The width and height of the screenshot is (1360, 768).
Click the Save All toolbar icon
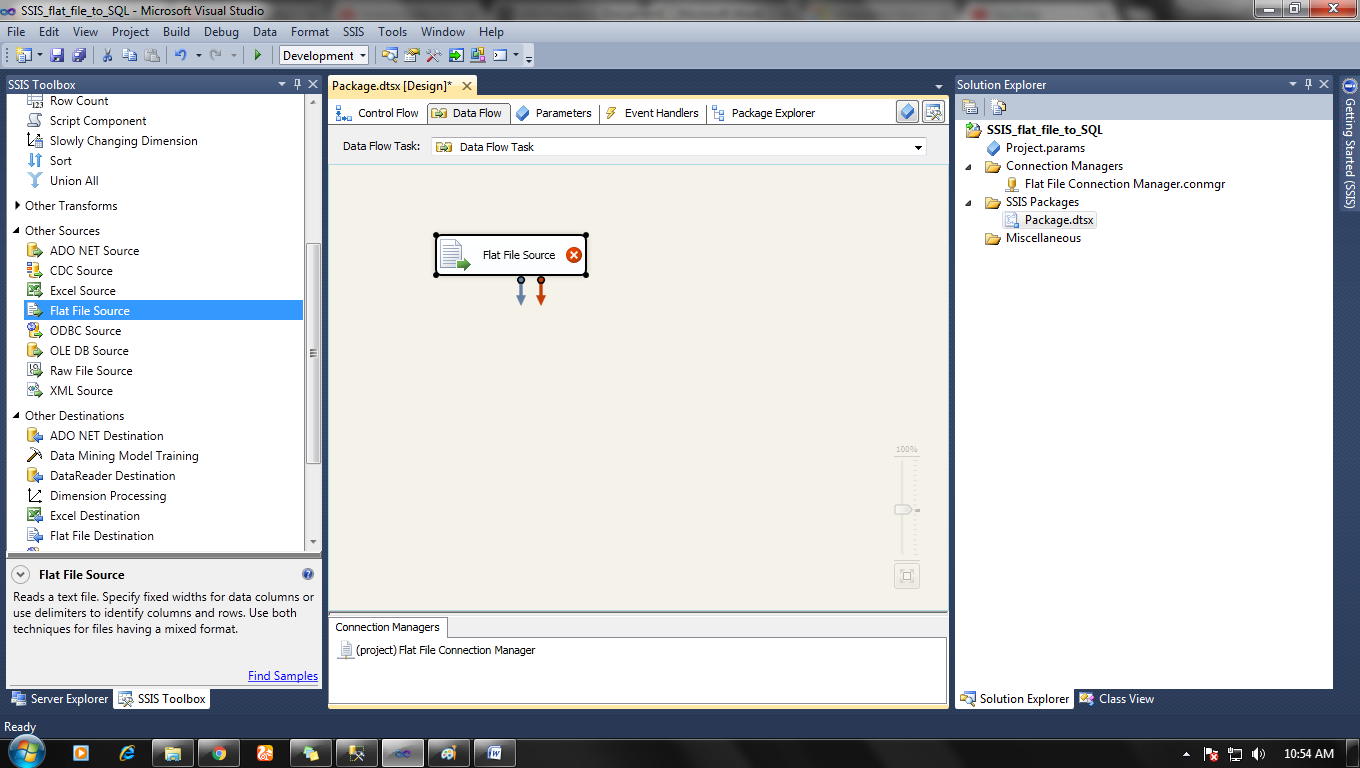click(x=79, y=55)
